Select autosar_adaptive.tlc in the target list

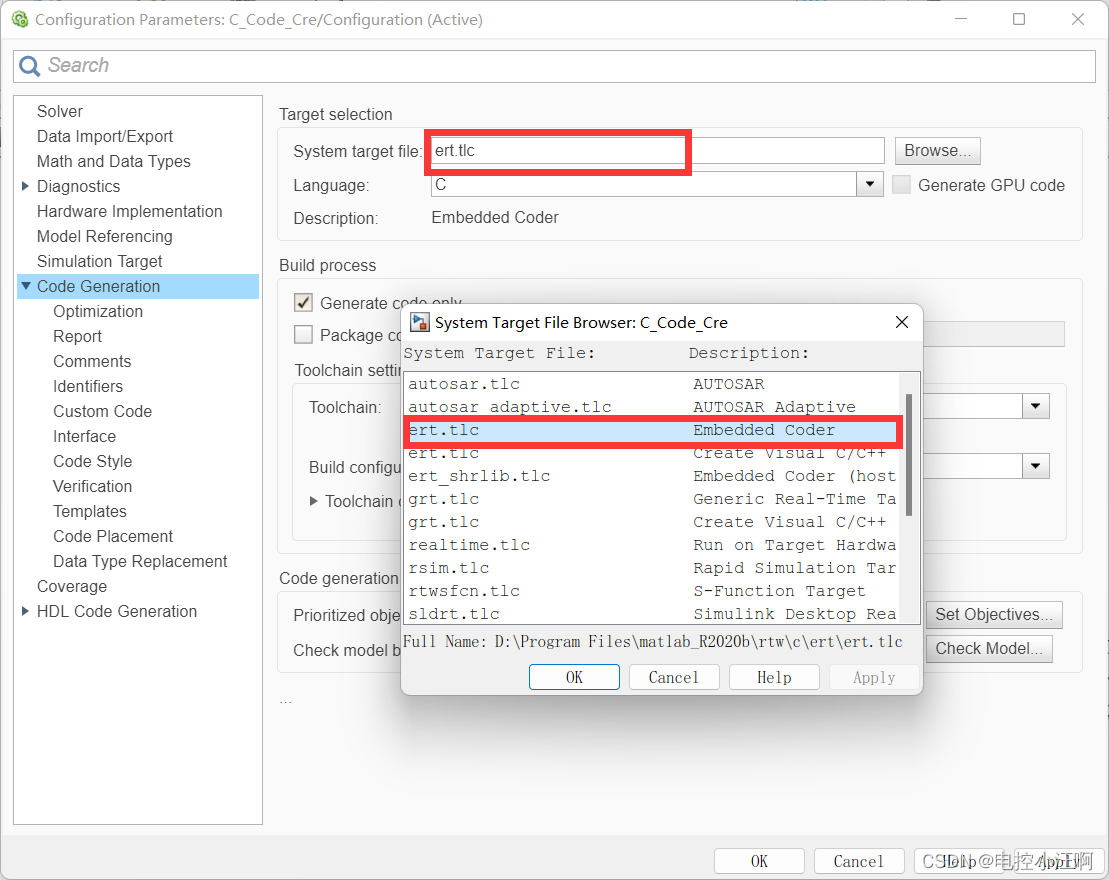(652, 407)
